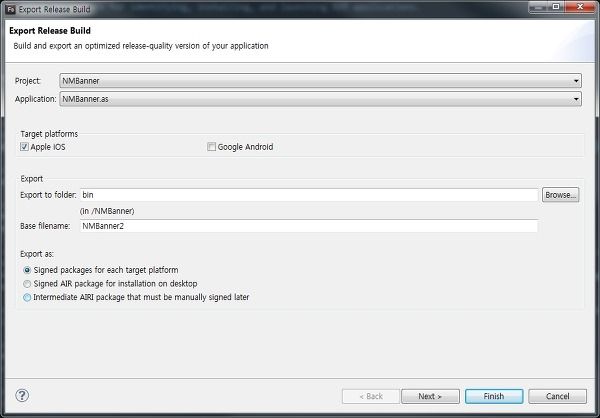Edit the Base filename field
The image size is (600, 418).
(x=309, y=226)
